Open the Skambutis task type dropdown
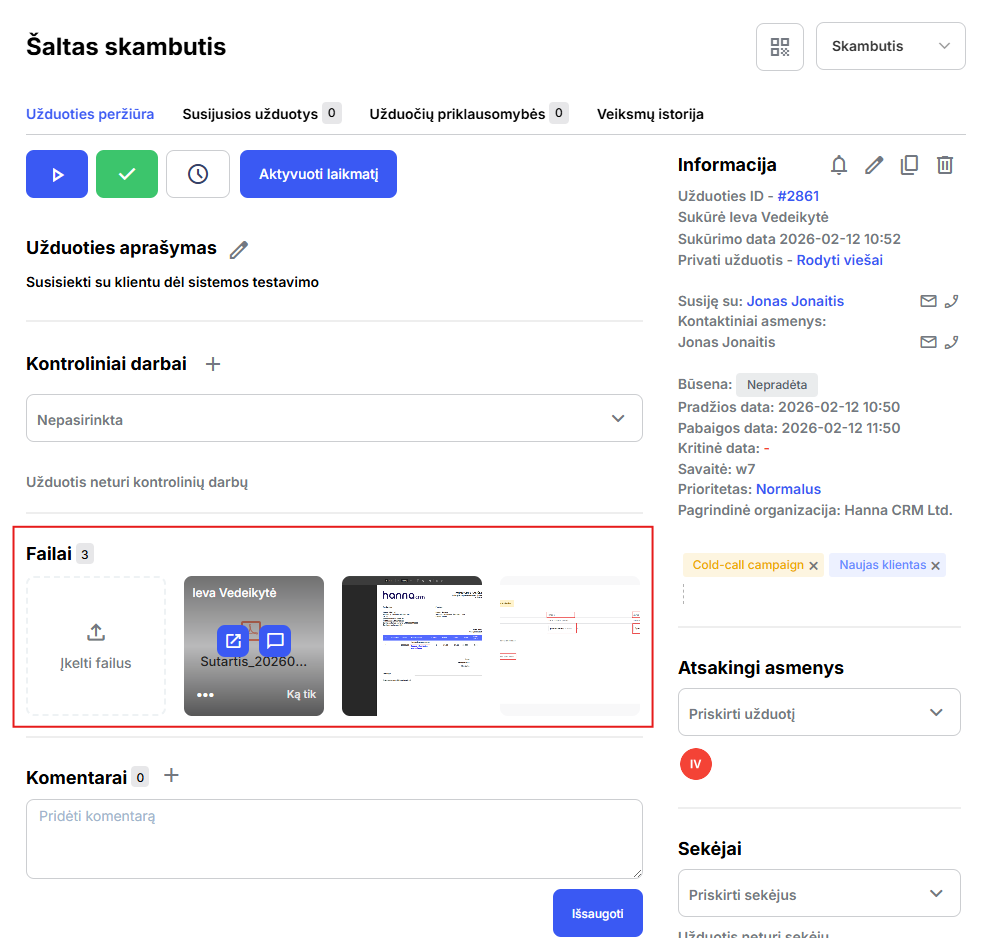This screenshot has width=996, height=938. tap(890, 46)
